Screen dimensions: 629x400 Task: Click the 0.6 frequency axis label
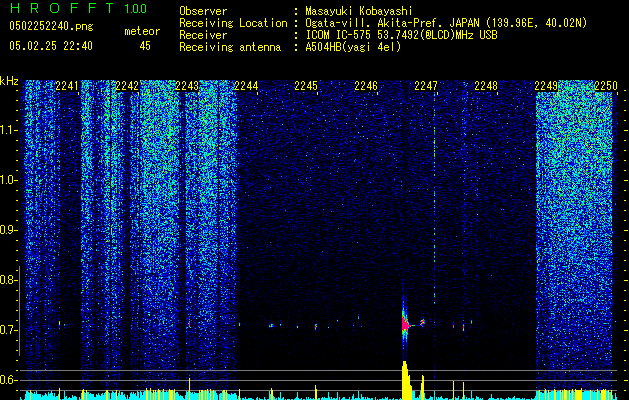coord(8,380)
